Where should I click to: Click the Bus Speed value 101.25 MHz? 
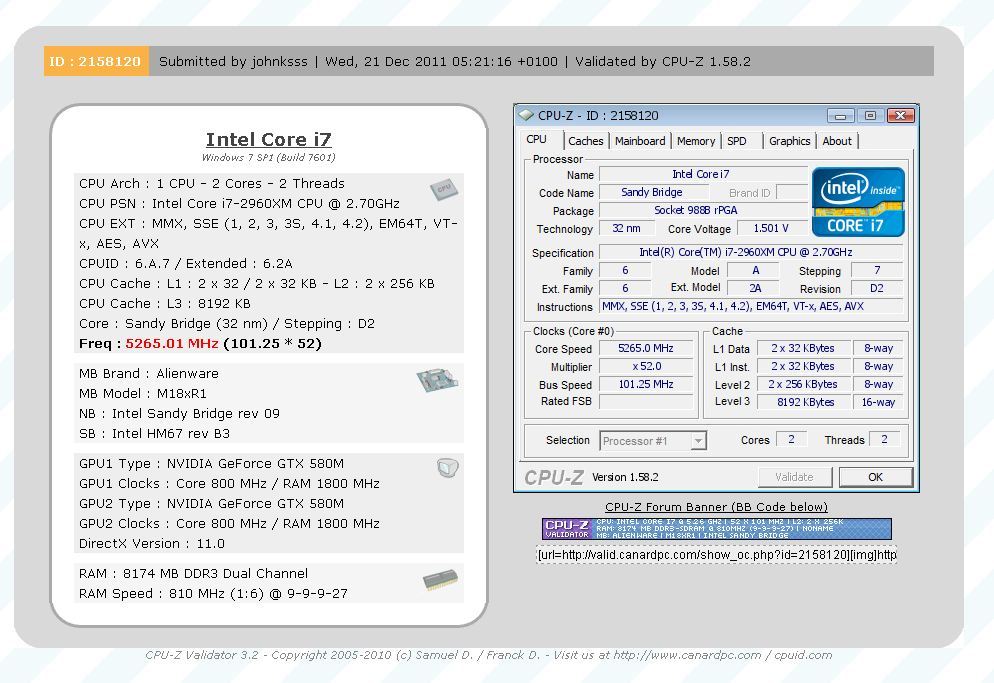[x=645, y=384]
